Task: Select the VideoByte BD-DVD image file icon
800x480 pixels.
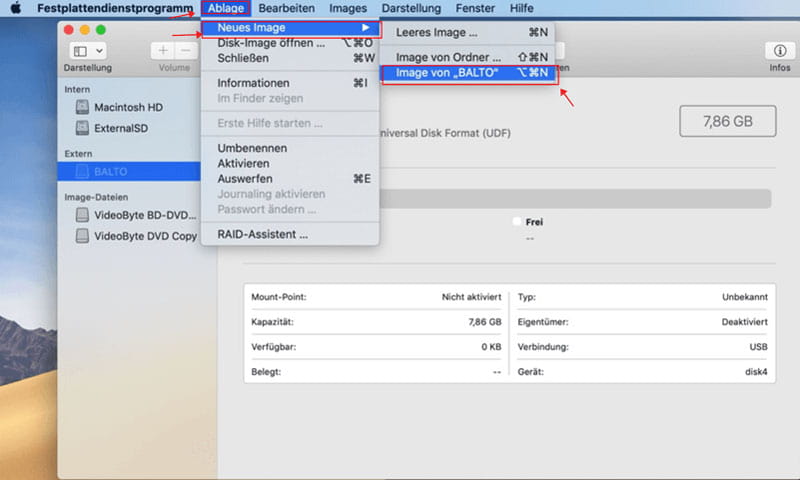Action: [x=83, y=215]
